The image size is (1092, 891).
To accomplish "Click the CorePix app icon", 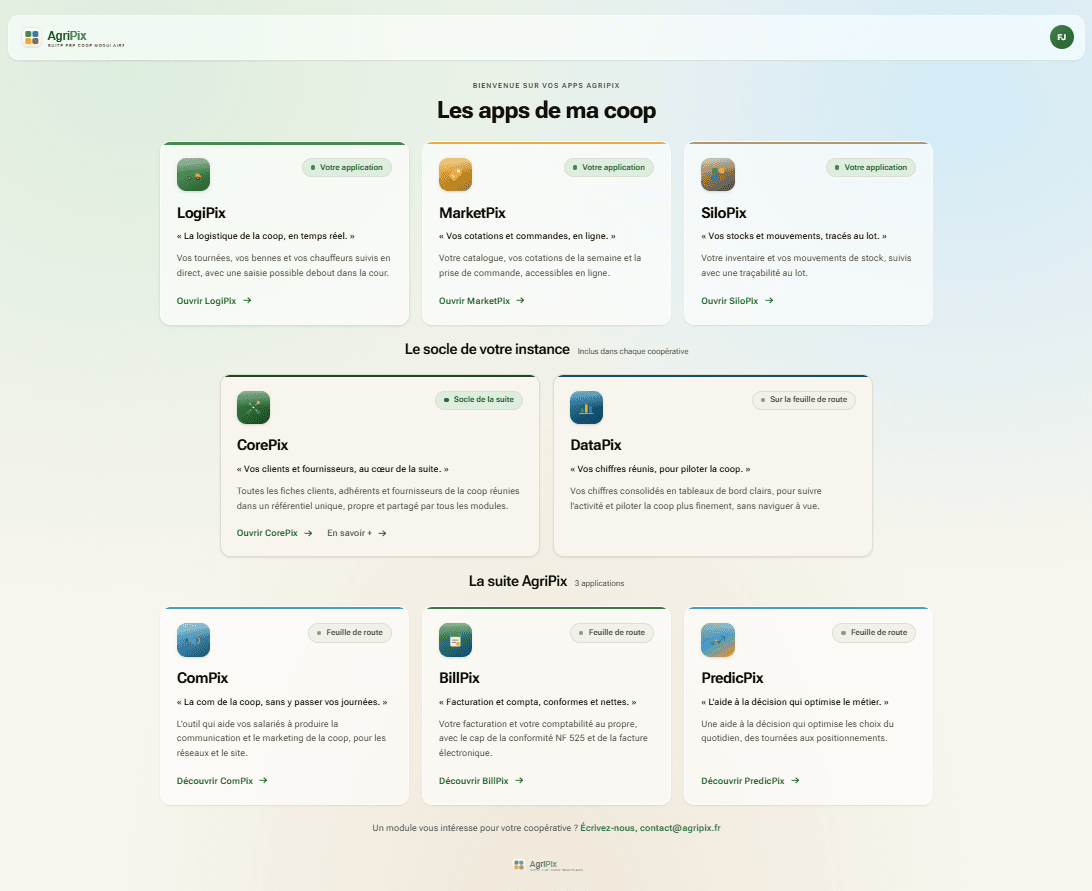I will point(254,408).
